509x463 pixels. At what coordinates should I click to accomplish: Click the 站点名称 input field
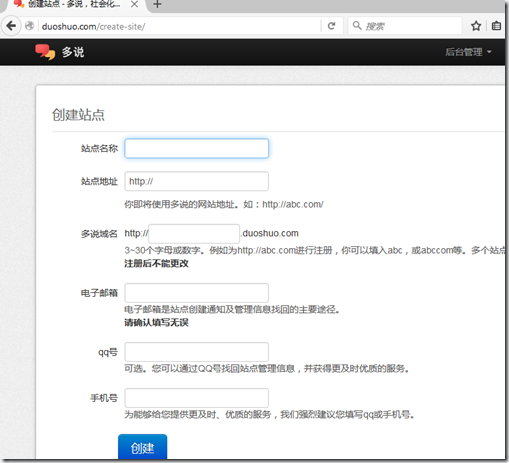point(196,148)
